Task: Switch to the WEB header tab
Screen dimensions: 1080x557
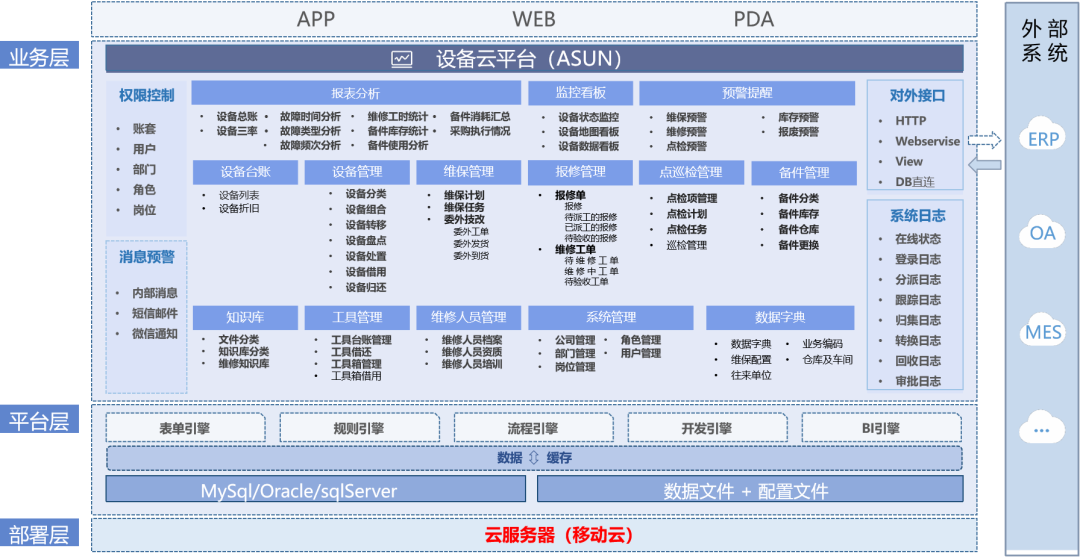Action: pos(534,19)
